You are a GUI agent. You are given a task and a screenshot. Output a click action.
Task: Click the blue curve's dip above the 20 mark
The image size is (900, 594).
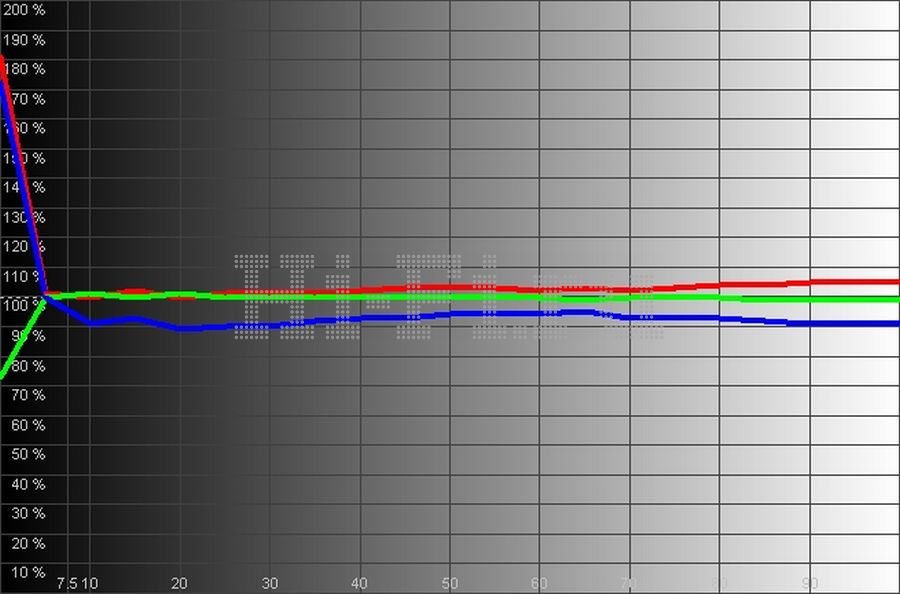pyautogui.click(x=180, y=328)
